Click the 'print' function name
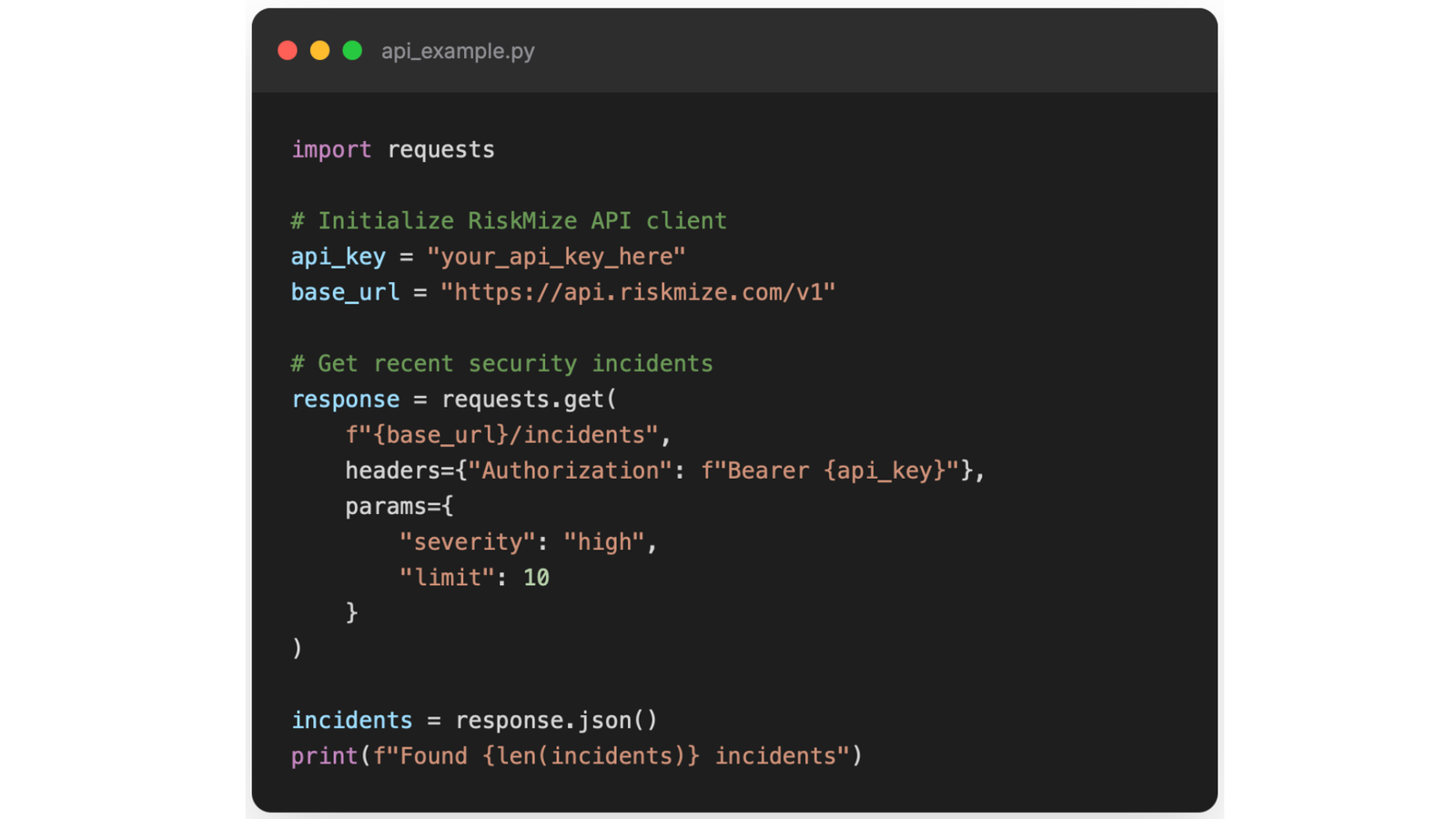Image resolution: width=1456 pixels, height=819 pixels. pyautogui.click(x=325, y=756)
